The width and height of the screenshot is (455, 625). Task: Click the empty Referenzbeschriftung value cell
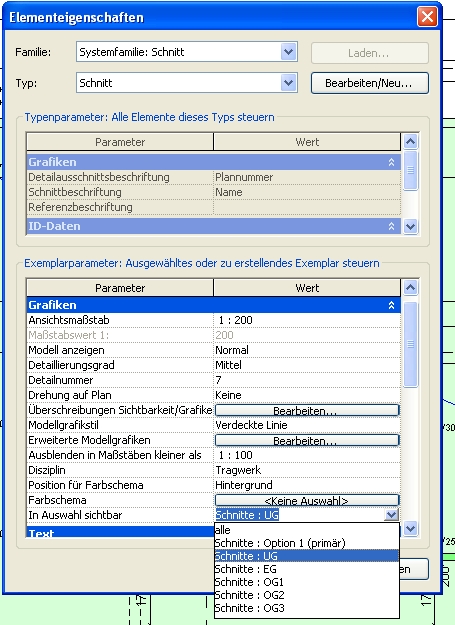click(307, 207)
